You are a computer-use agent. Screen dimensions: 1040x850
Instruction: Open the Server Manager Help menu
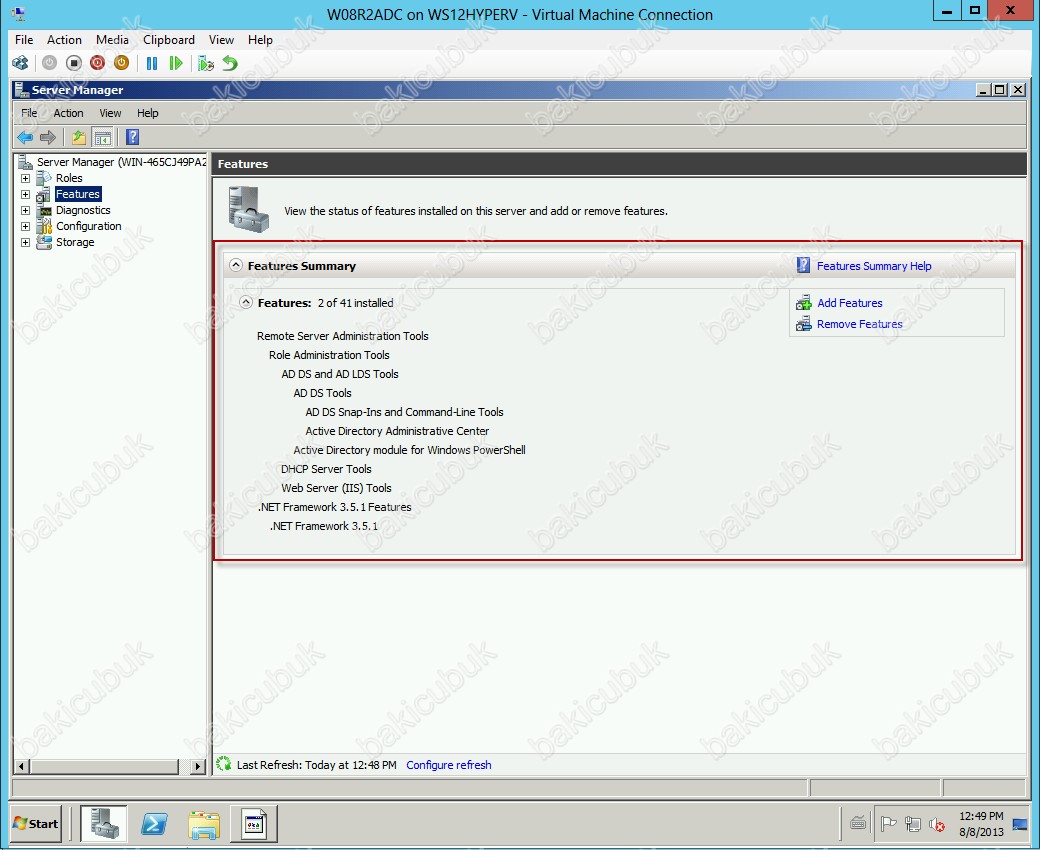tap(148, 113)
